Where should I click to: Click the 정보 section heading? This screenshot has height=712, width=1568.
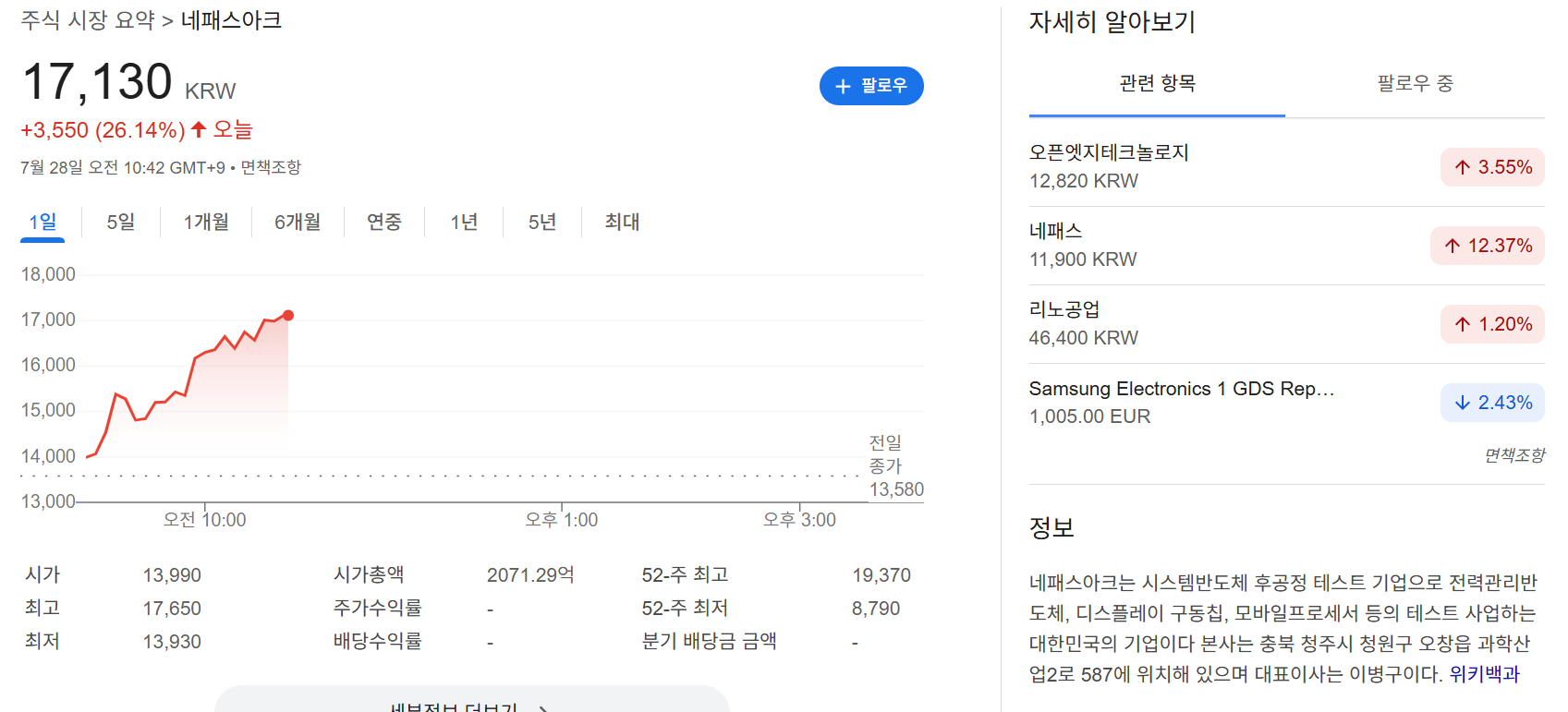click(1051, 528)
